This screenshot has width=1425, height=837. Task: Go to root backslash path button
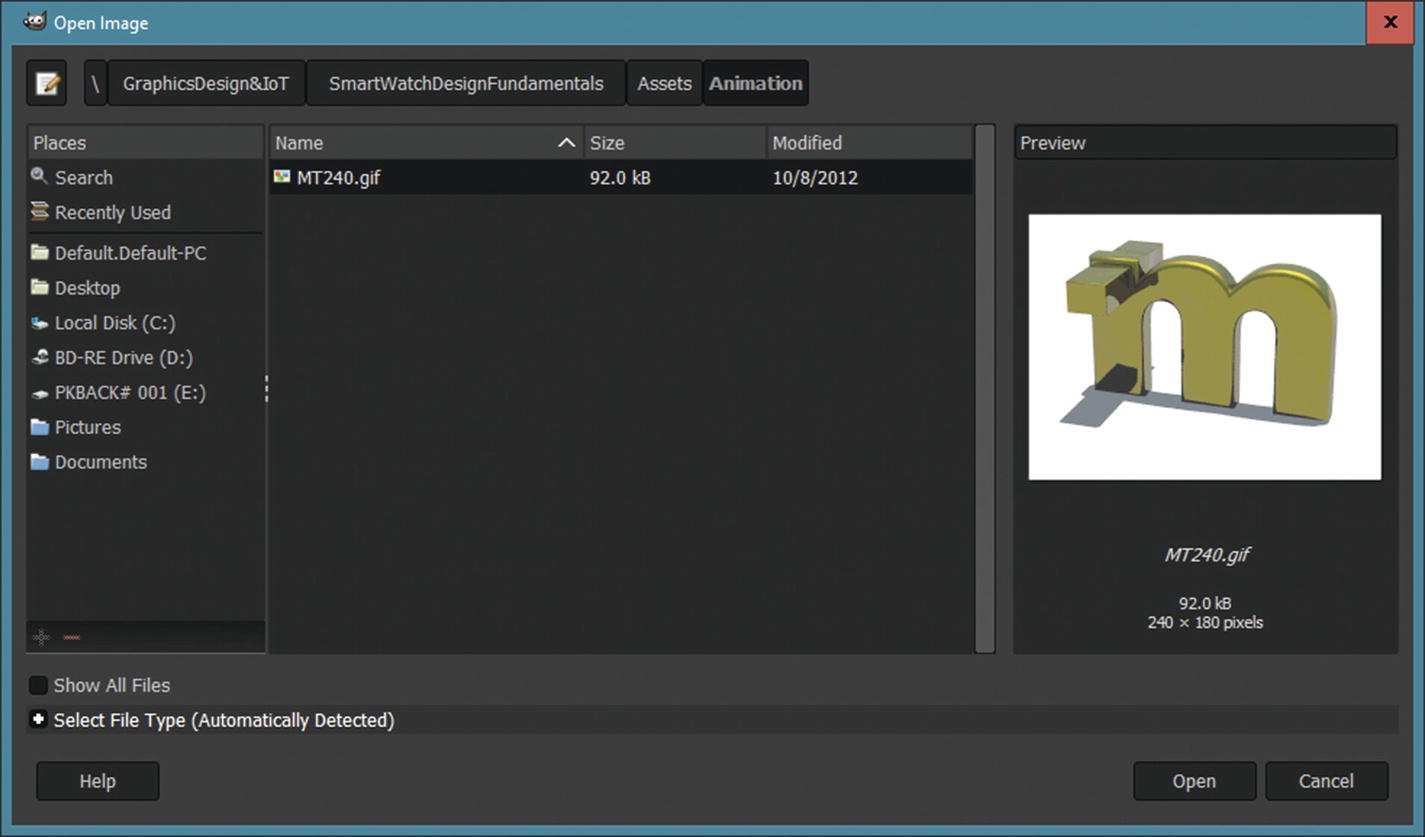95,83
